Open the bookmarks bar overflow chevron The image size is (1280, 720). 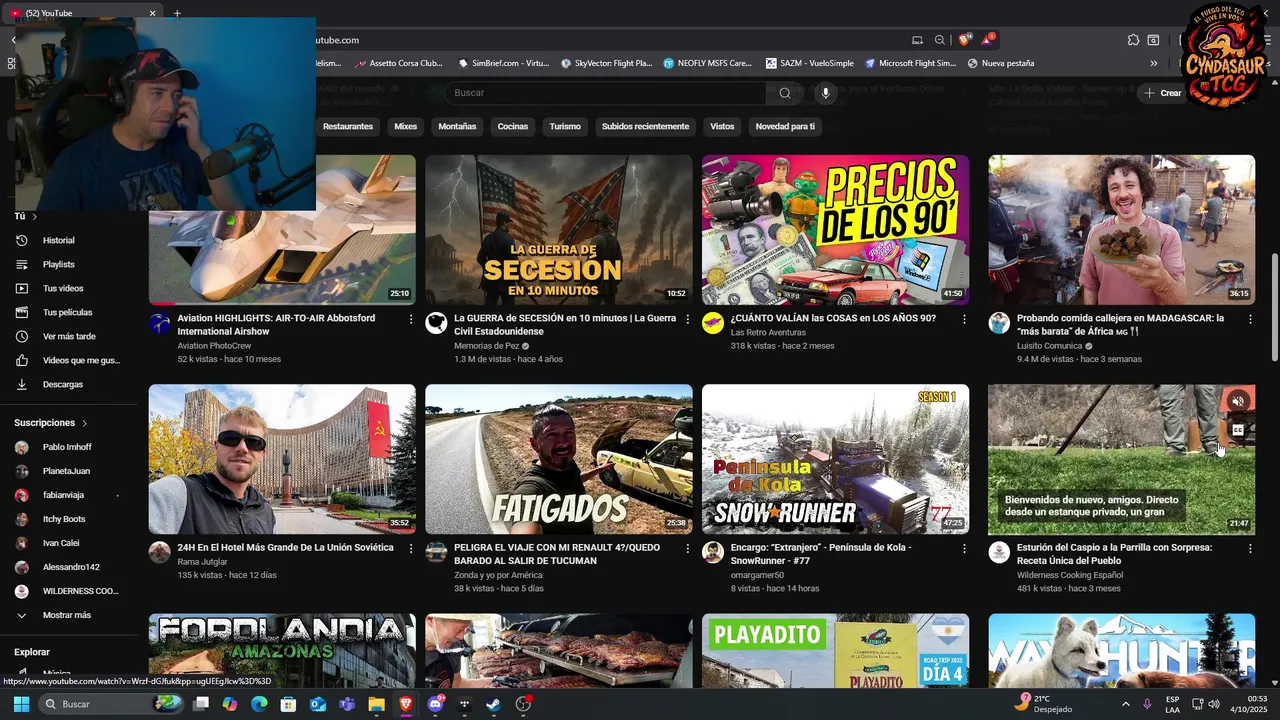(x=1153, y=63)
